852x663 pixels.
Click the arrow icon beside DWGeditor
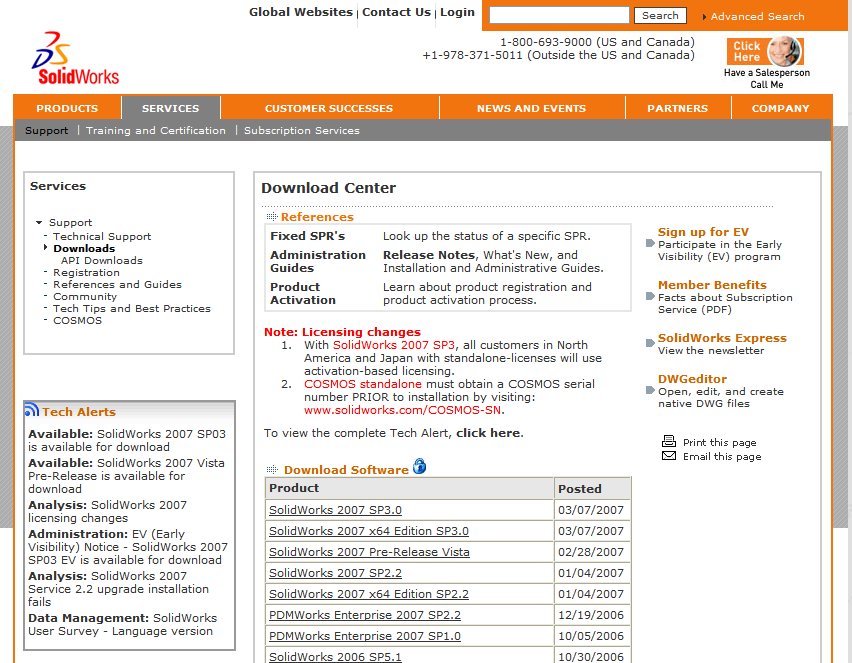(x=650, y=390)
